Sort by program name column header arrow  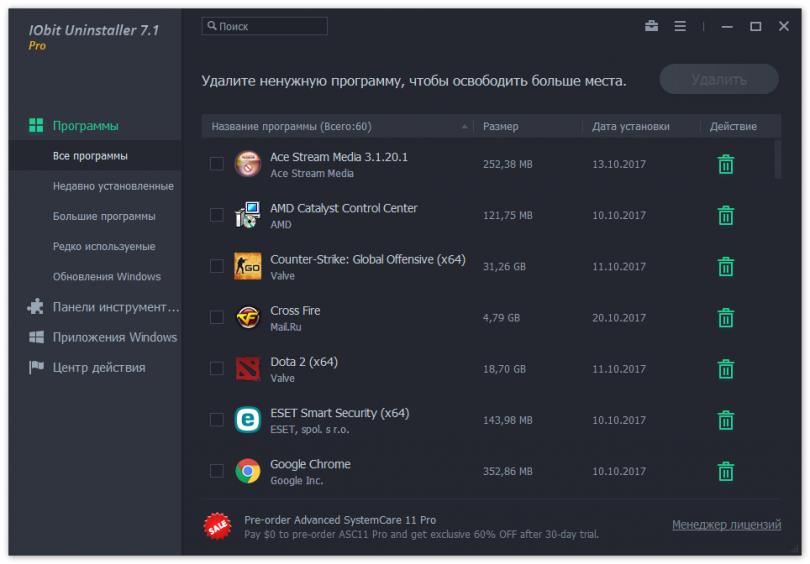tap(464, 127)
